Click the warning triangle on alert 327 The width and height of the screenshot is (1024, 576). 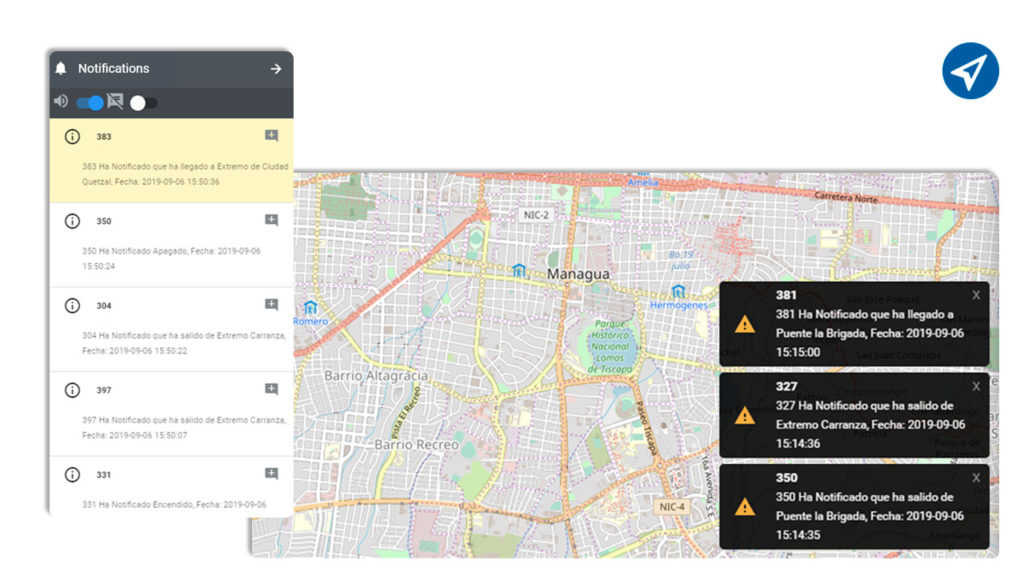click(744, 416)
